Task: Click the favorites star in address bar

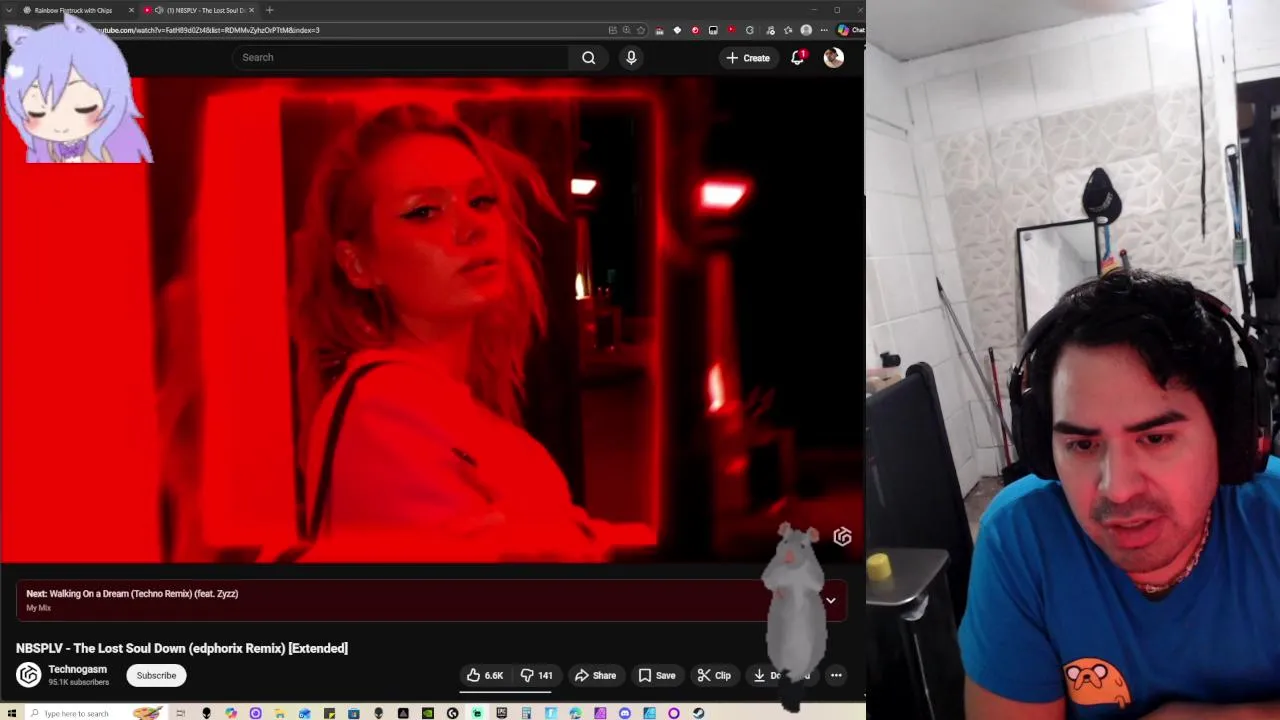Action: (641, 30)
